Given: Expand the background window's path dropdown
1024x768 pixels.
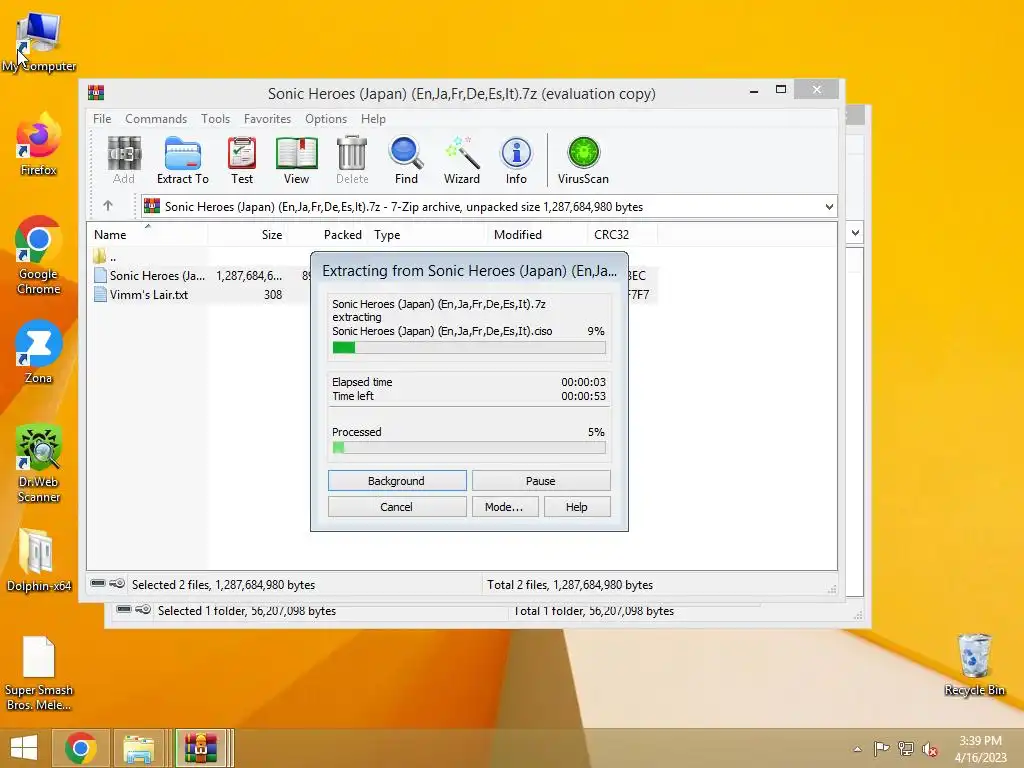Looking at the screenshot, I should click(855, 232).
